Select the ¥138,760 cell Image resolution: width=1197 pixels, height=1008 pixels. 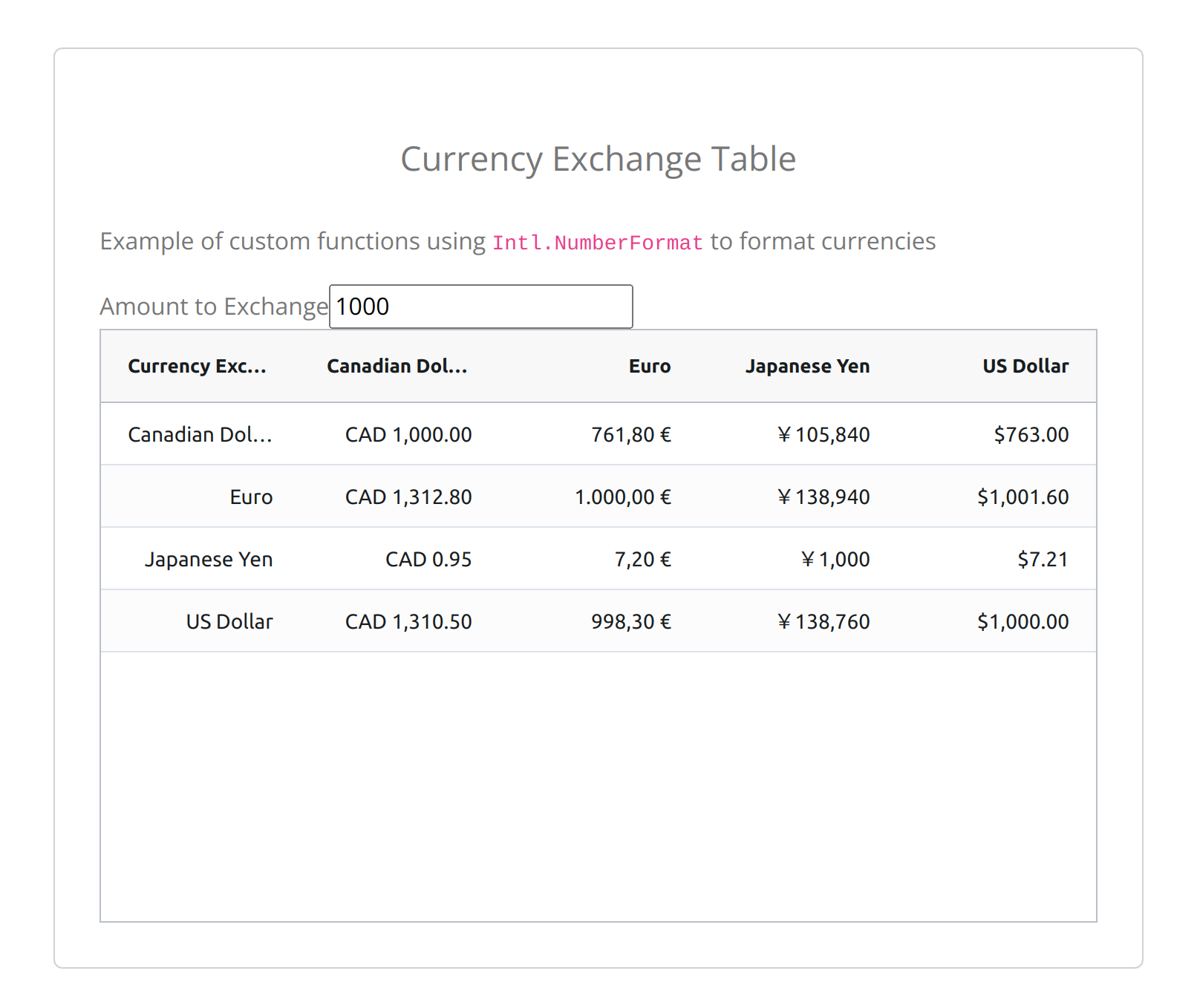(x=823, y=621)
